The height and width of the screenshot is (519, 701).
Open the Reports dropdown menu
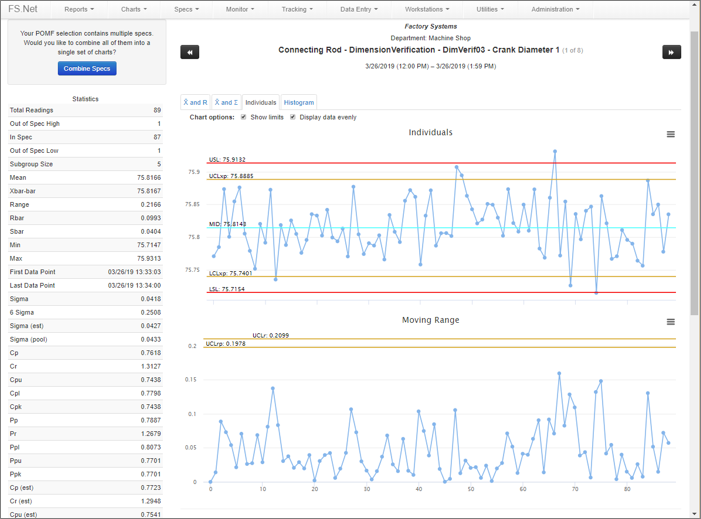point(79,9)
